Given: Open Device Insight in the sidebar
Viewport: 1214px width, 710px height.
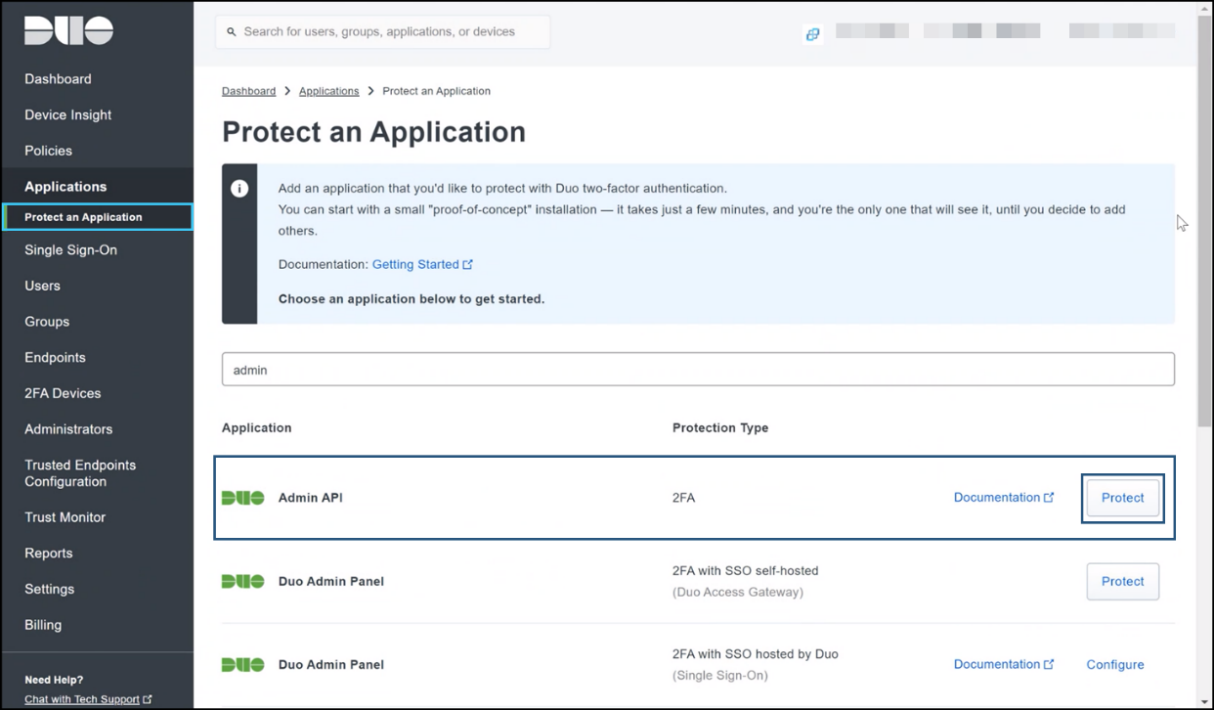Looking at the screenshot, I should pyautogui.click(x=68, y=115).
